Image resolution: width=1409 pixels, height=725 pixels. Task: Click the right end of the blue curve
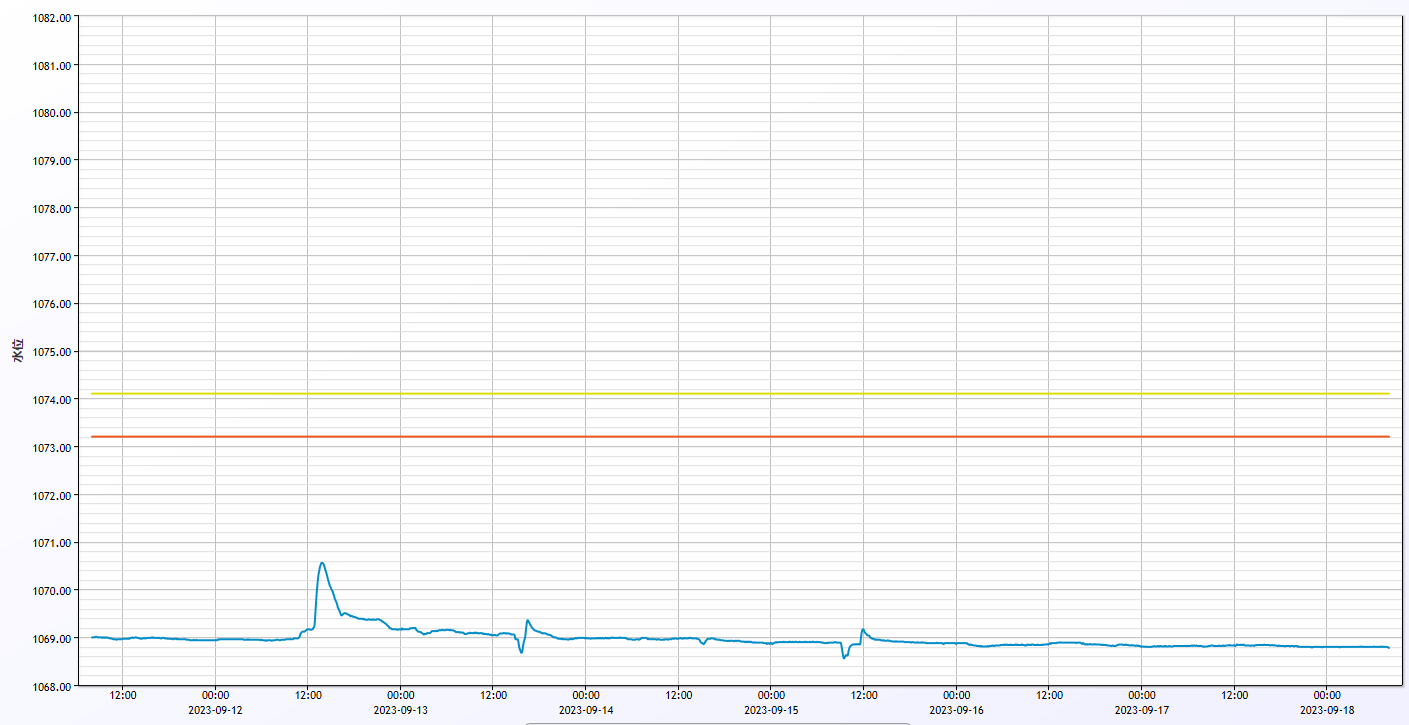coord(1388,647)
